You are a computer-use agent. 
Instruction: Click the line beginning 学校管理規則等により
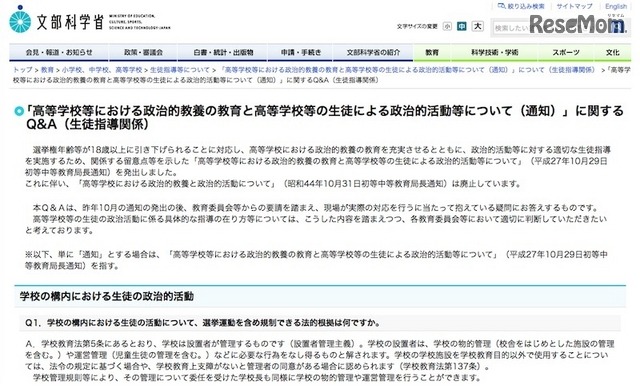(x=257, y=378)
